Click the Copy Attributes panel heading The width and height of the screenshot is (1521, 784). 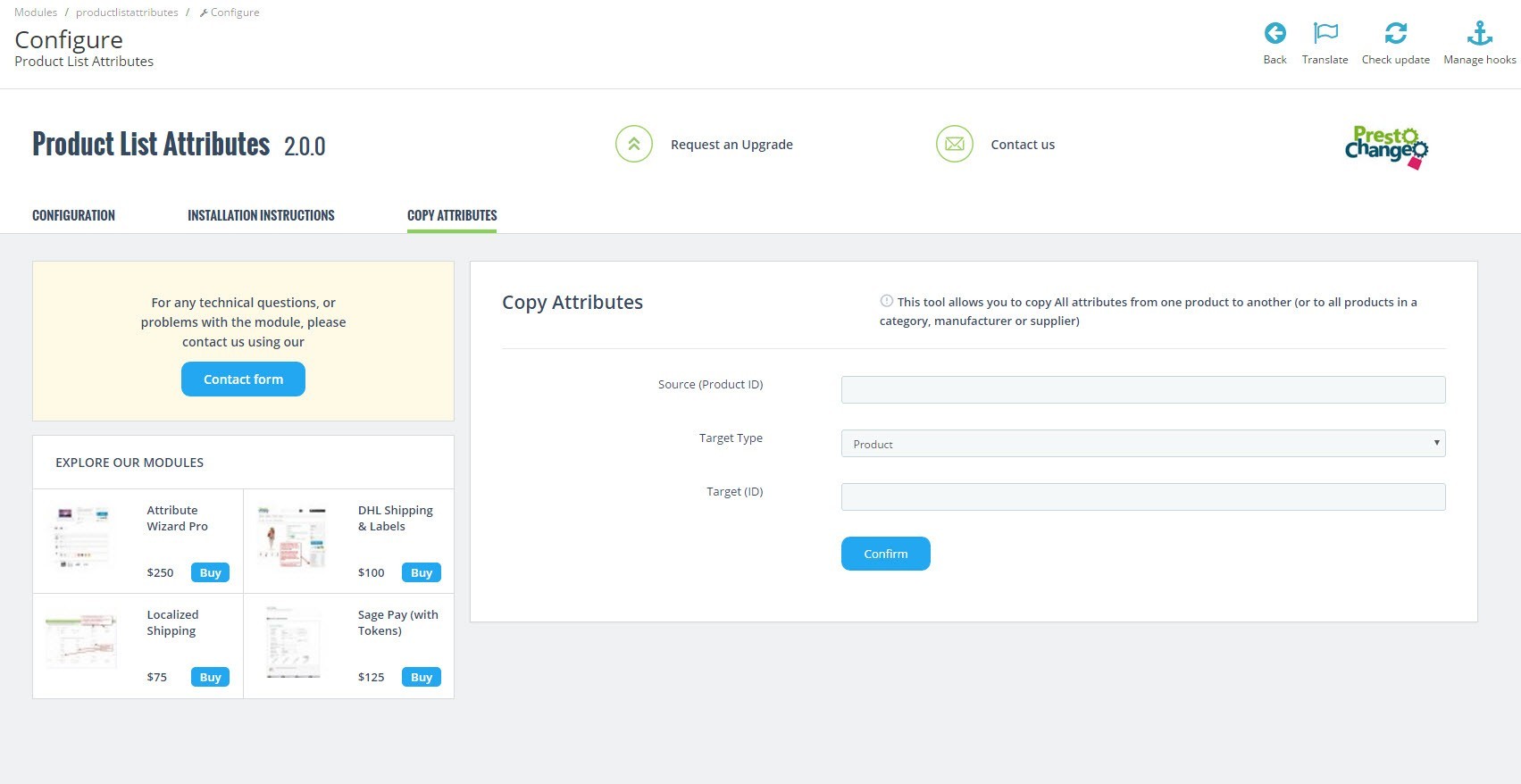572,302
